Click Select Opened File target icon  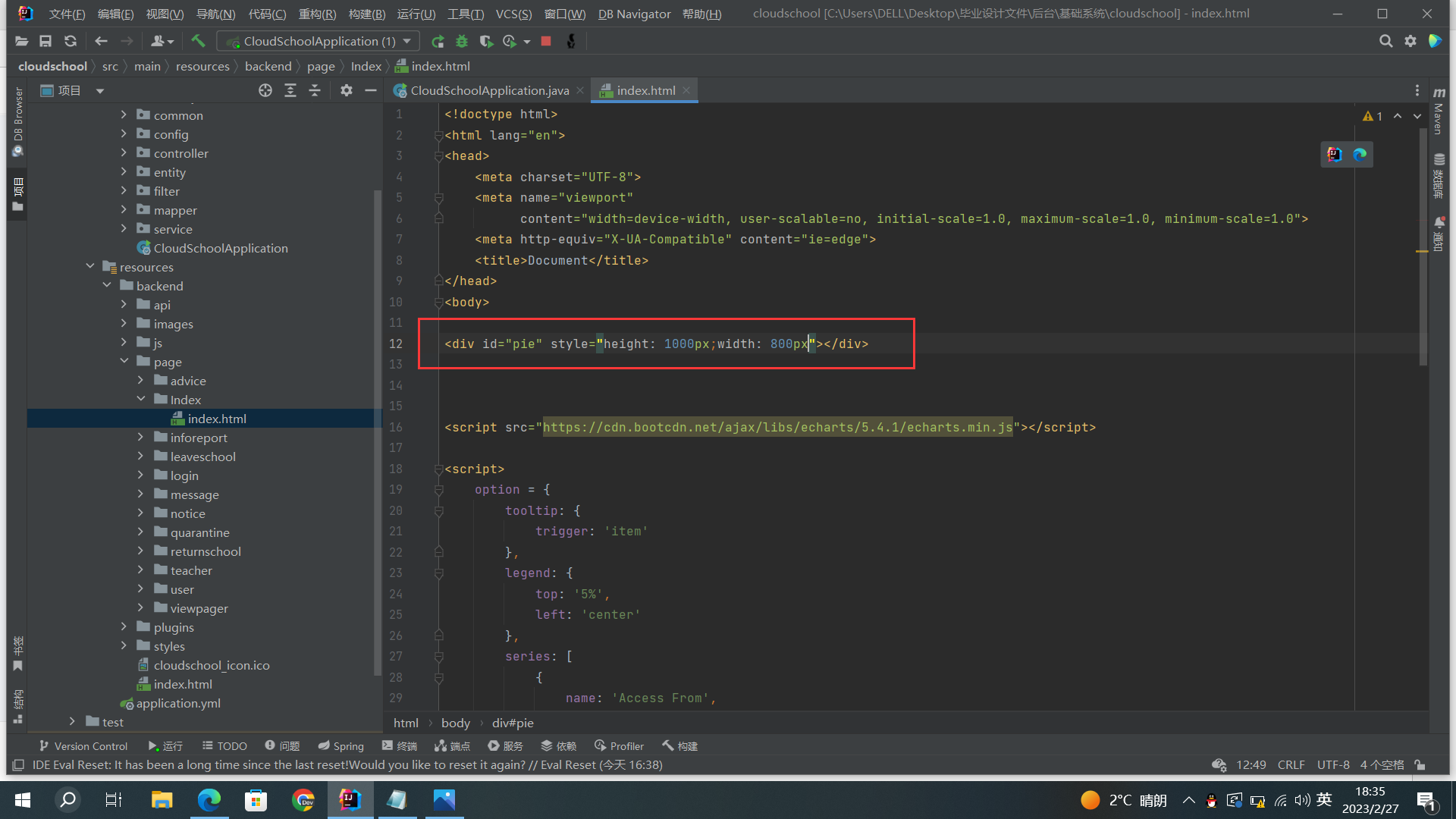265,90
